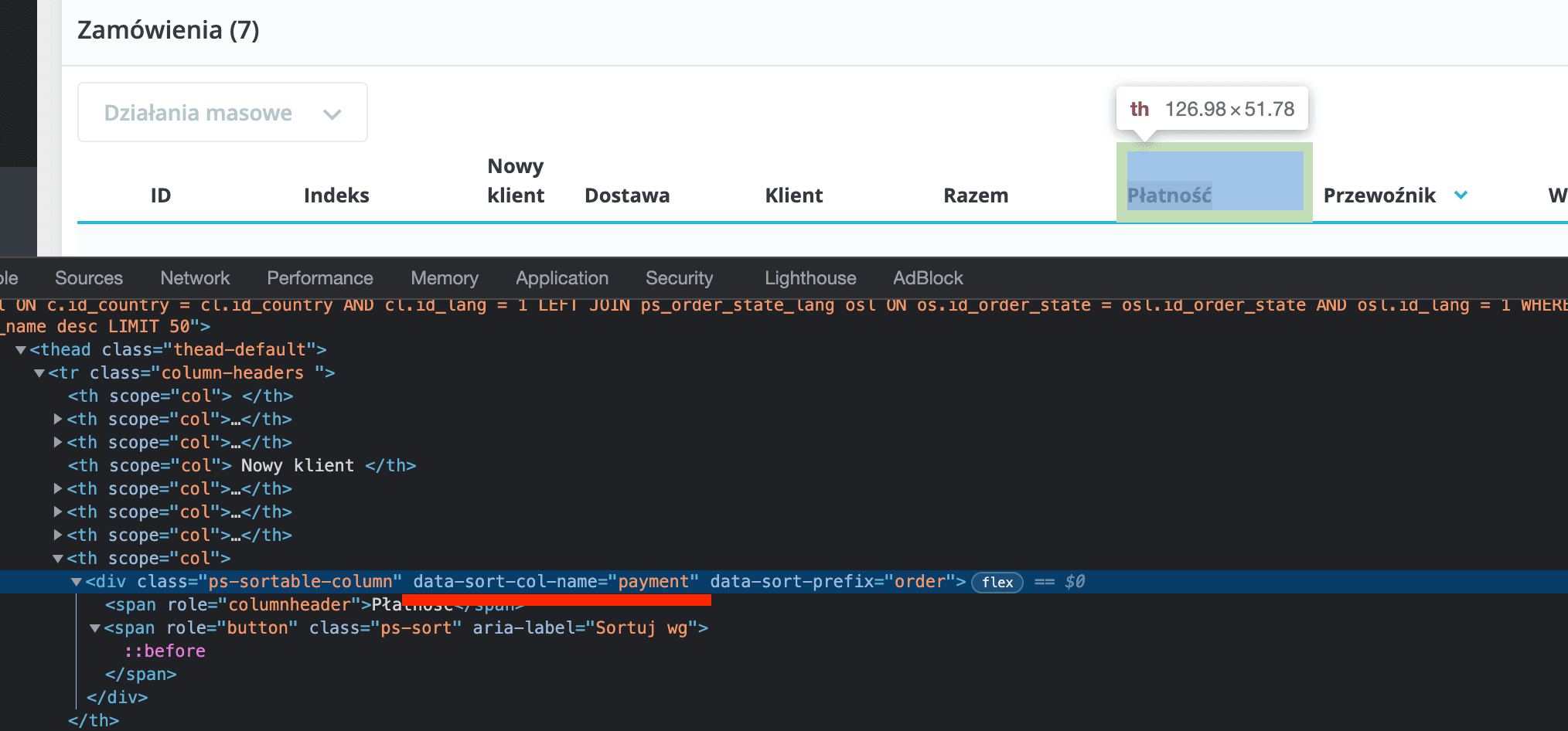Open the Application panel
1568x731 pixels.
pyautogui.click(x=562, y=277)
